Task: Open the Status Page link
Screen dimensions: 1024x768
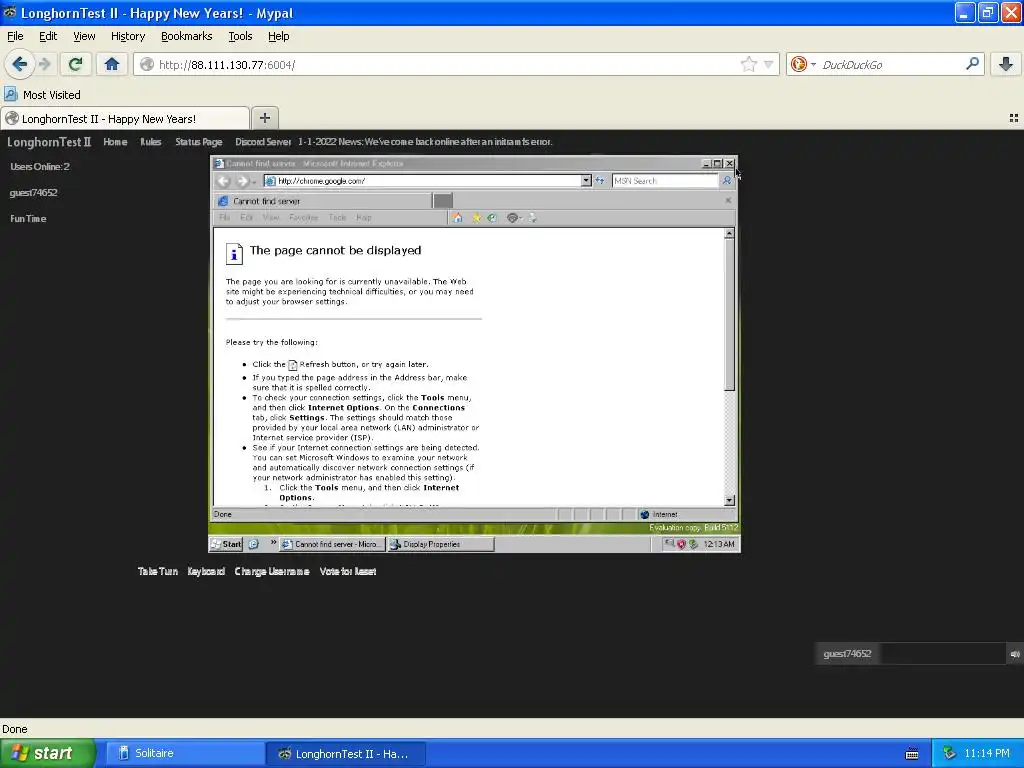Action: (x=199, y=142)
